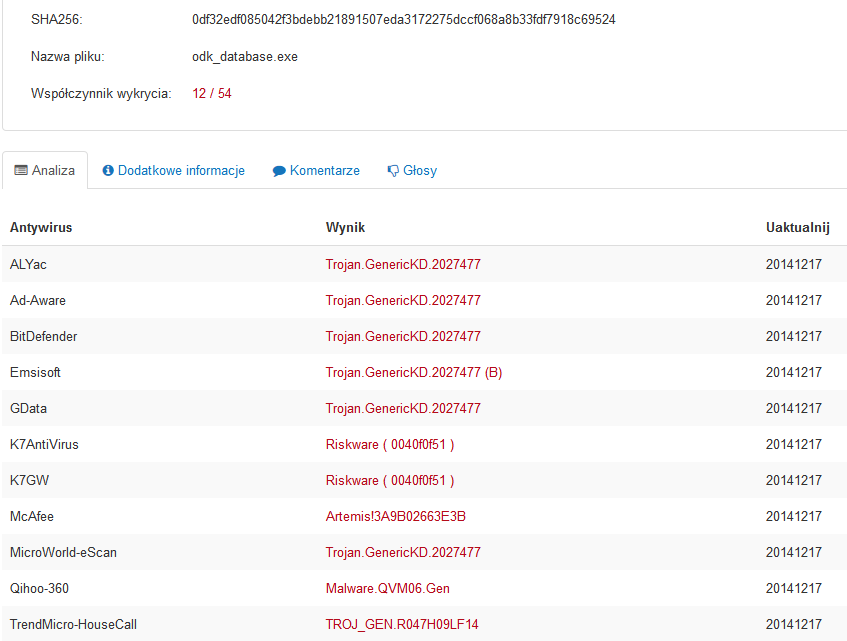Click the Ad-Aware result Trojan.GenericKD.2027477
The width and height of the screenshot is (847, 641).
403,300
